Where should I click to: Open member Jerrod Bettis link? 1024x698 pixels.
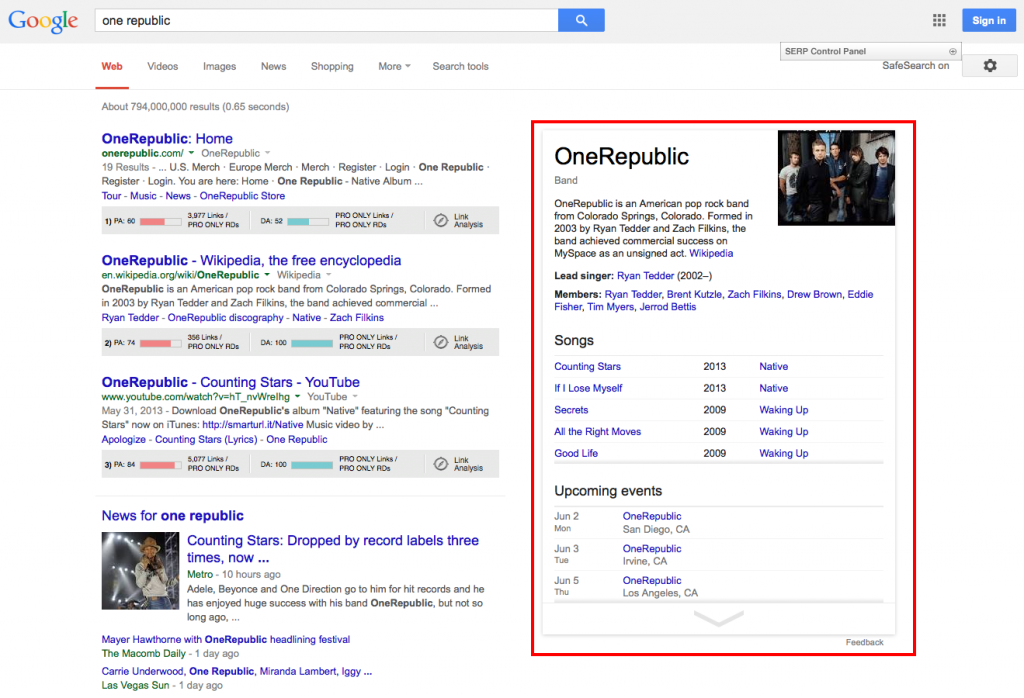[667, 307]
